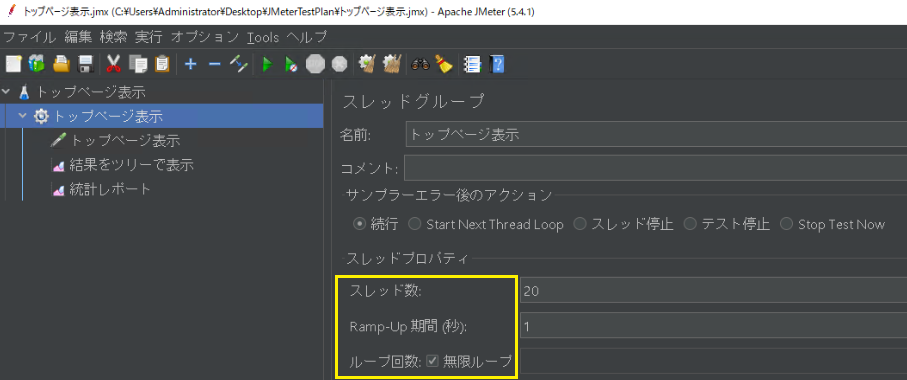907x380 pixels.
Task: Click the 名前 input field
Action: point(656,135)
